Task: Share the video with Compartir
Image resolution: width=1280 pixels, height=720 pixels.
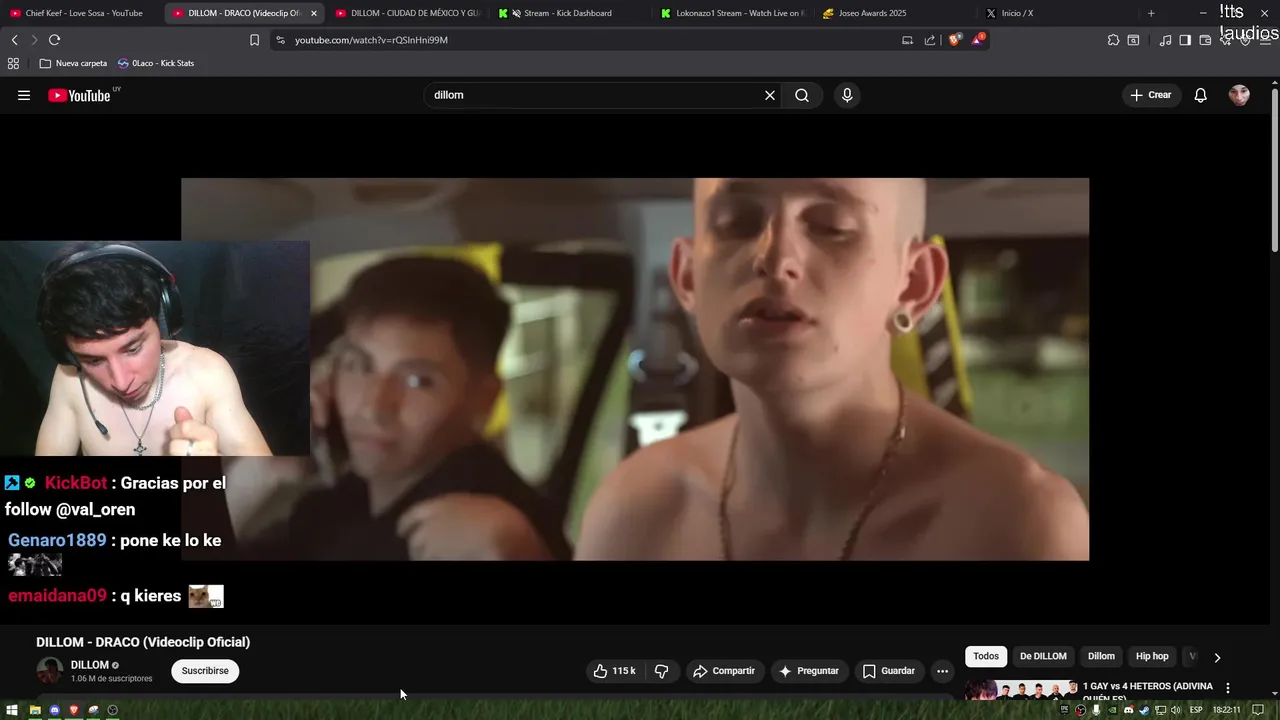Action: (724, 671)
